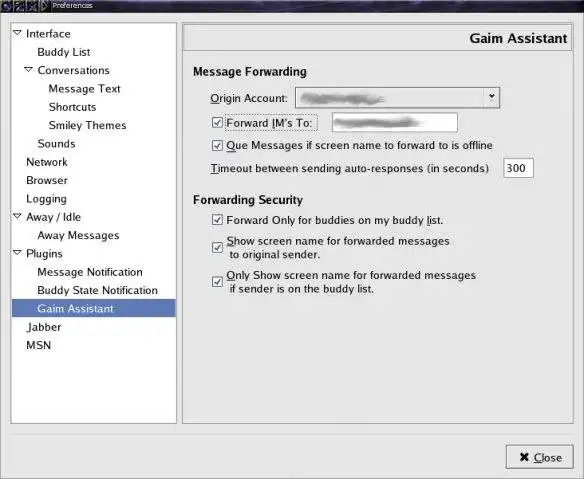The width and height of the screenshot is (584, 479).
Task: Click the Gaim Assistant panel title
Action: coord(518,38)
